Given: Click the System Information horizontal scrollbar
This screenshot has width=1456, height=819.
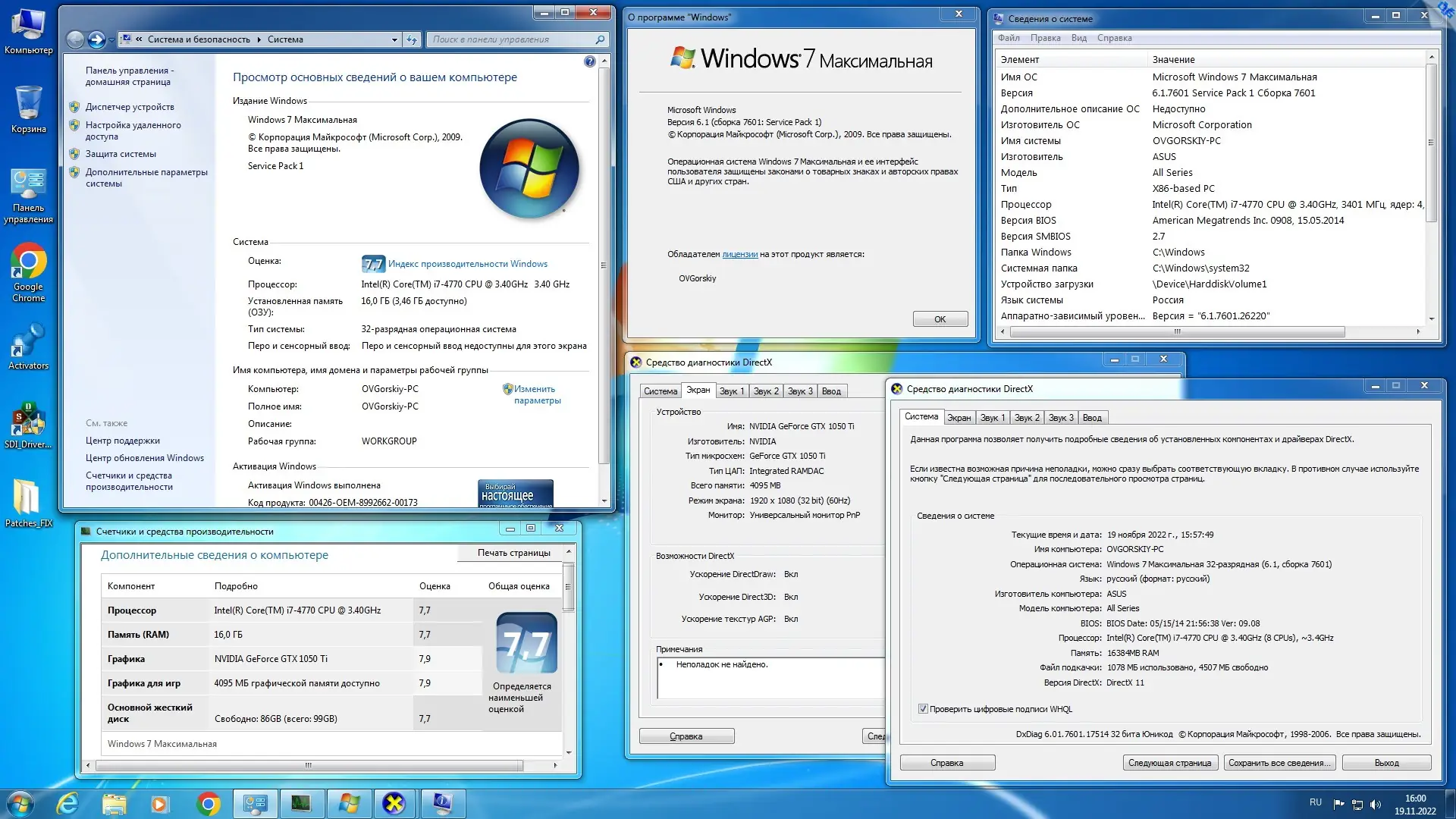Looking at the screenshot, I should click(x=1177, y=331).
